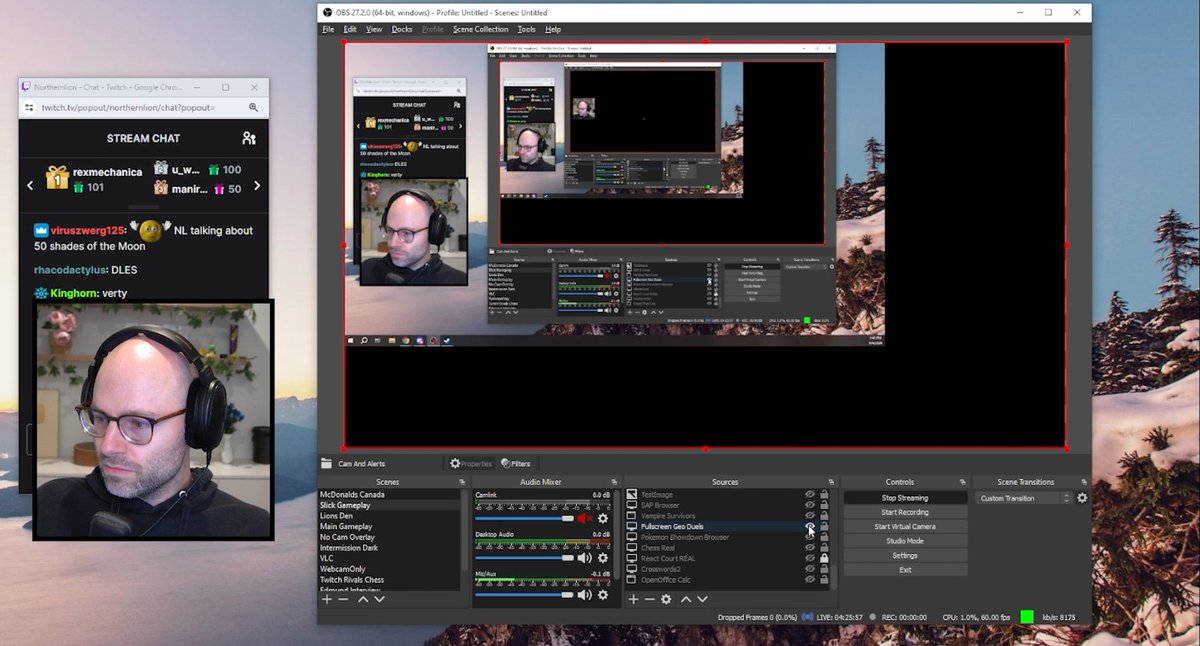Viewport: 1200px width, 646px height.
Task: Unmute the Camlink audio channel
Action: [x=585, y=518]
